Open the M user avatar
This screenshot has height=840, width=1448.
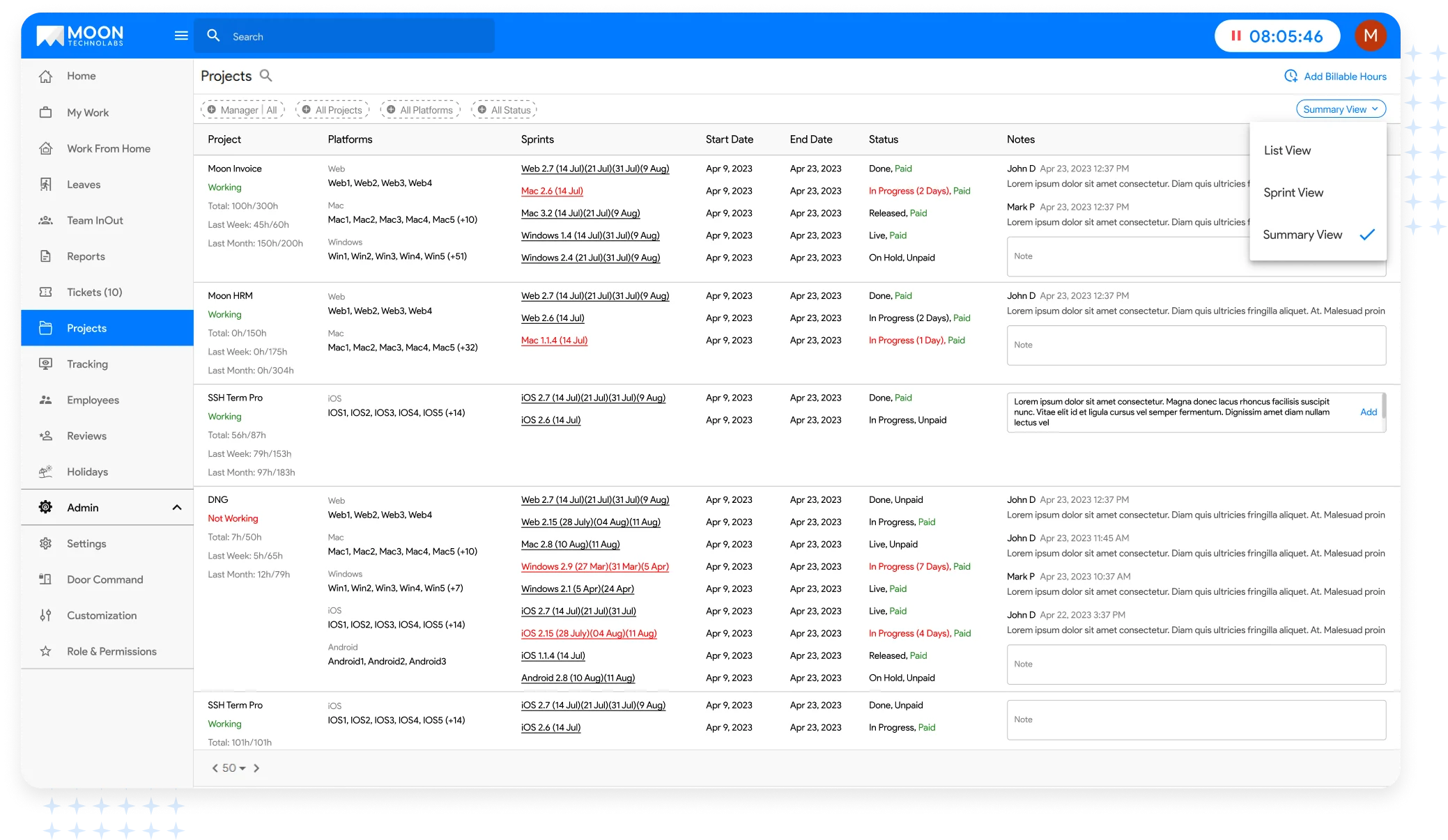pos(1370,36)
